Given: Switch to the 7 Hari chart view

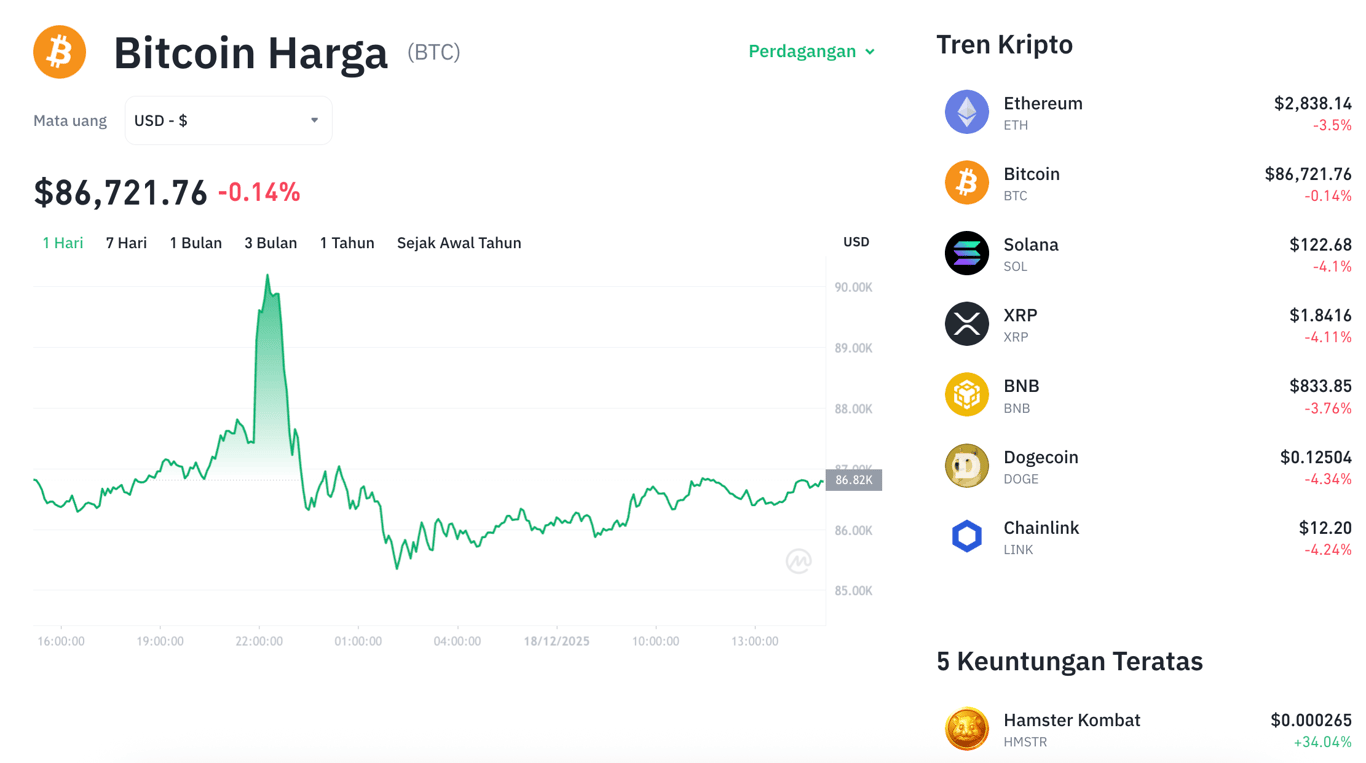Looking at the screenshot, I should click(126, 242).
